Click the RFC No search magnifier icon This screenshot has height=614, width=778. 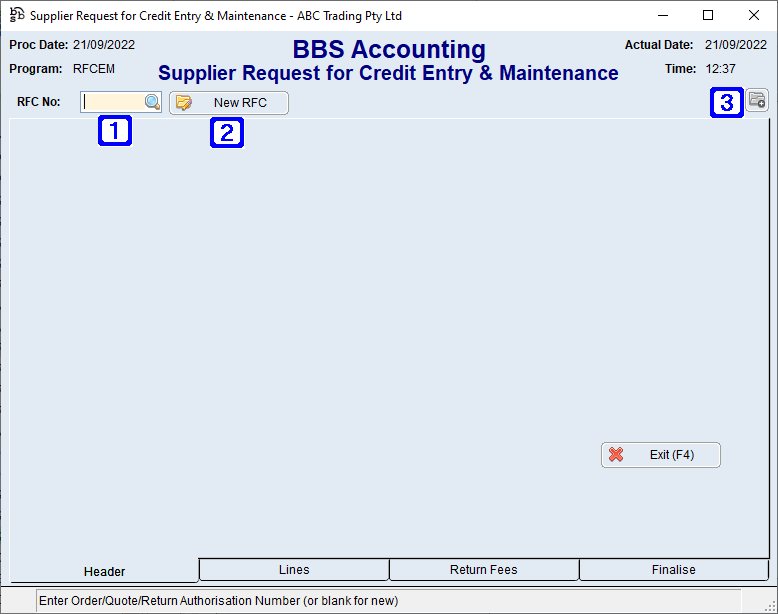point(152,102)
